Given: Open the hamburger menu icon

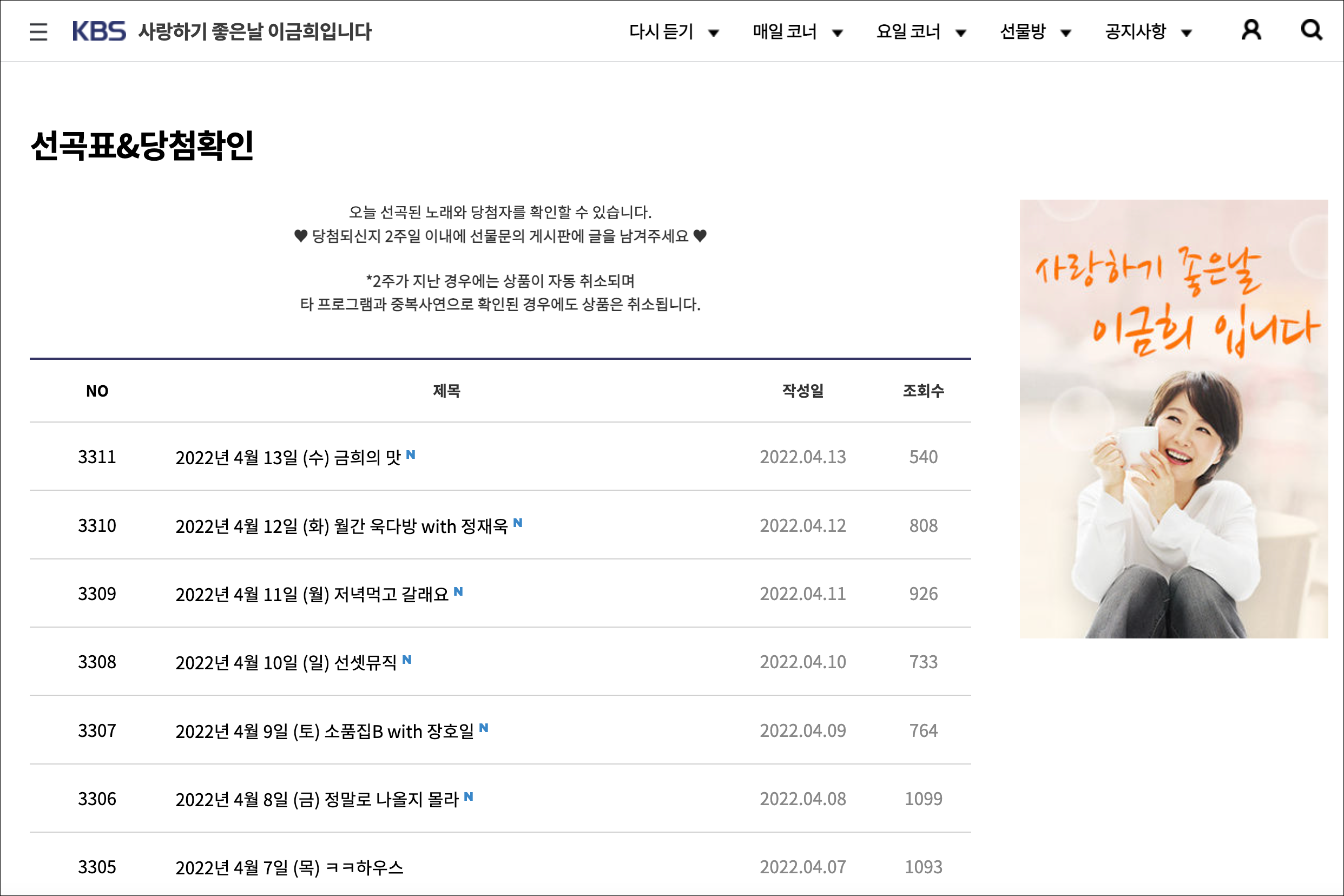Looking at the screenshot, I should 38,31.
